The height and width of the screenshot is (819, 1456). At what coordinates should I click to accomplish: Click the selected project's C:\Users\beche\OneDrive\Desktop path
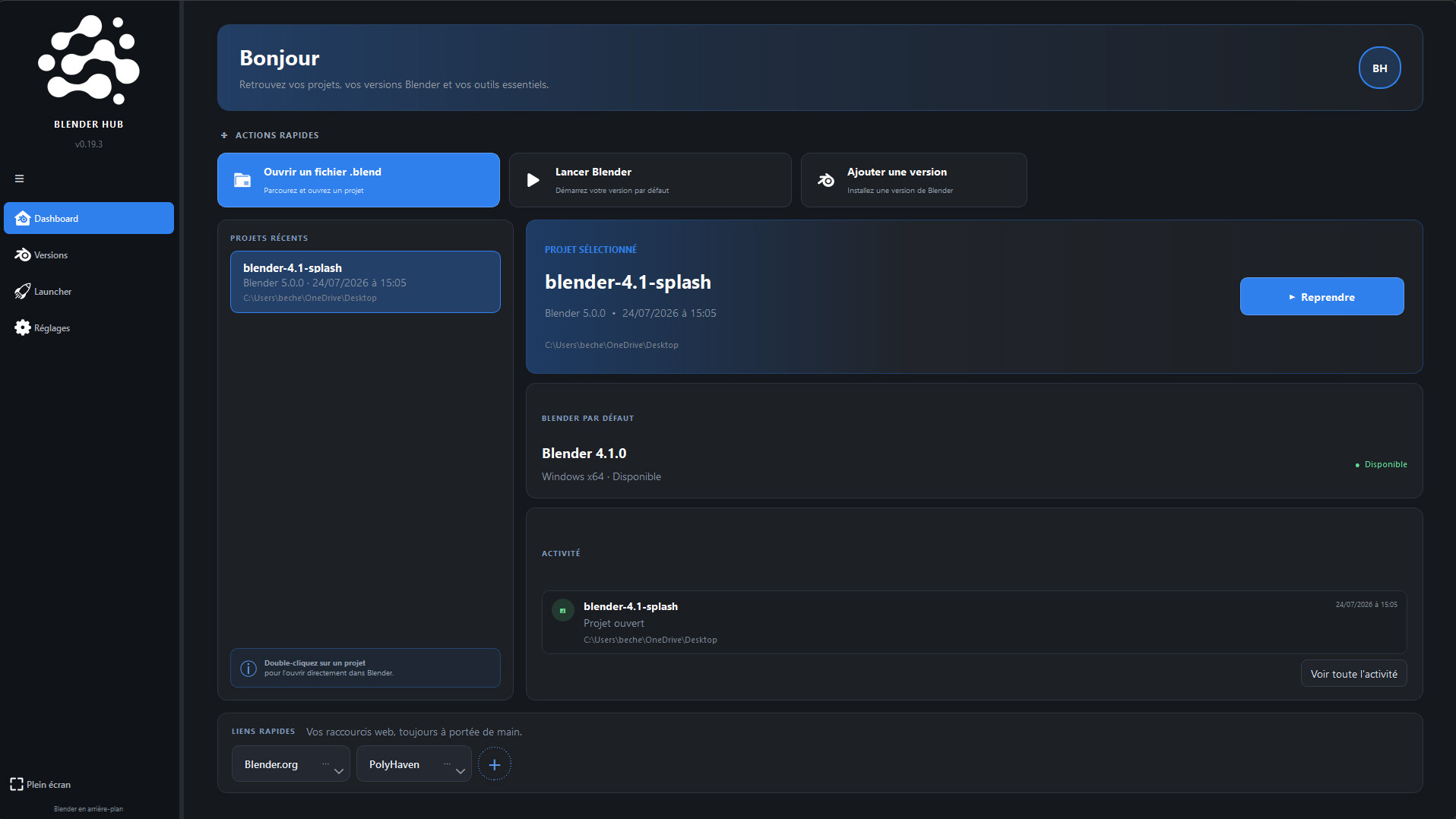coord(612,345)
